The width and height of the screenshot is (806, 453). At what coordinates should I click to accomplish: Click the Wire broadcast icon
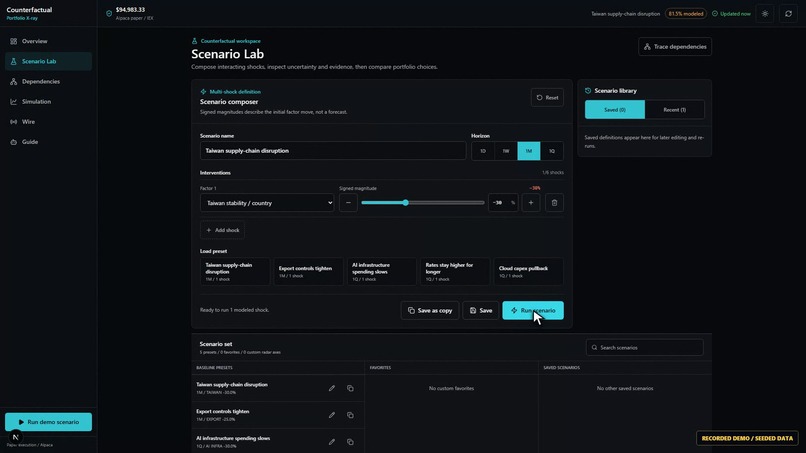click(x=13, y=122)
